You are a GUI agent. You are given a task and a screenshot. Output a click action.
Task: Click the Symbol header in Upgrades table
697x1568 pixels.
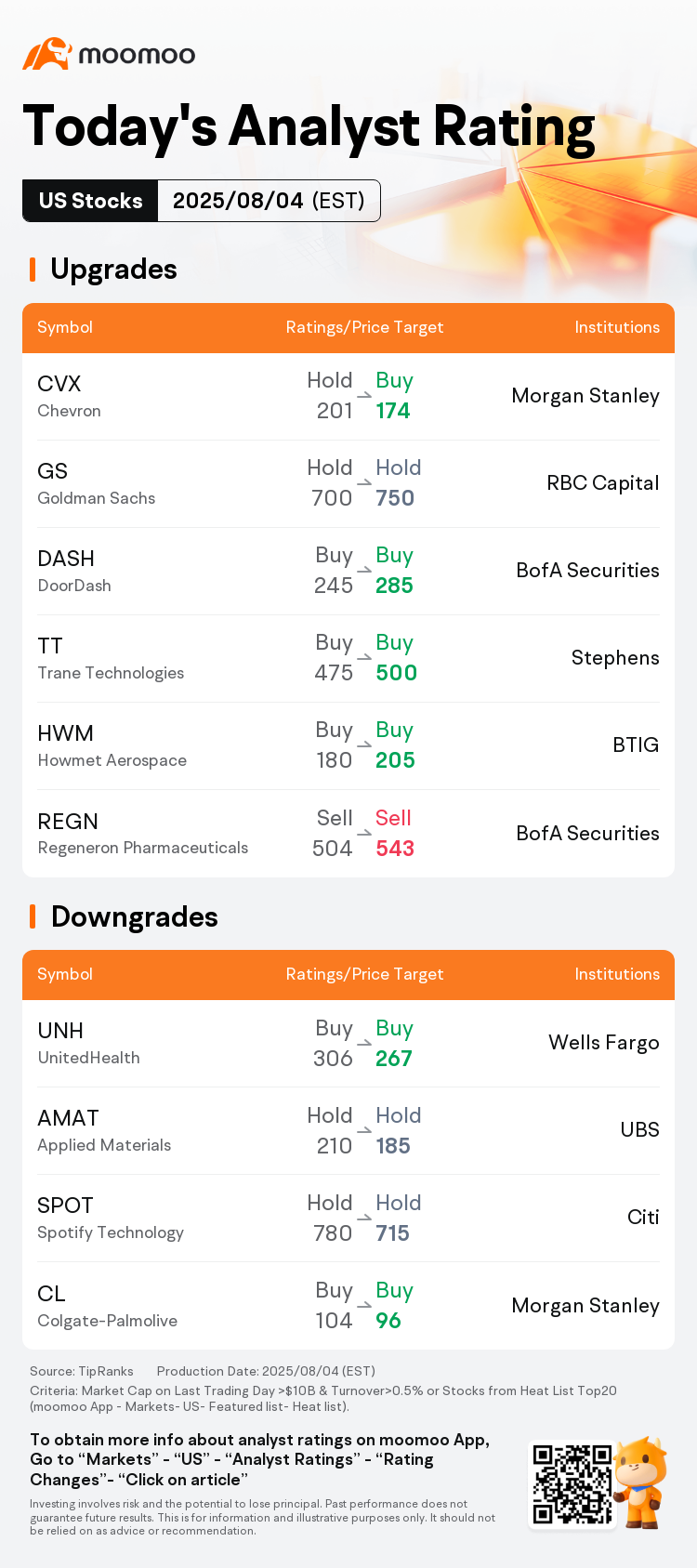(x=65, y=327)
